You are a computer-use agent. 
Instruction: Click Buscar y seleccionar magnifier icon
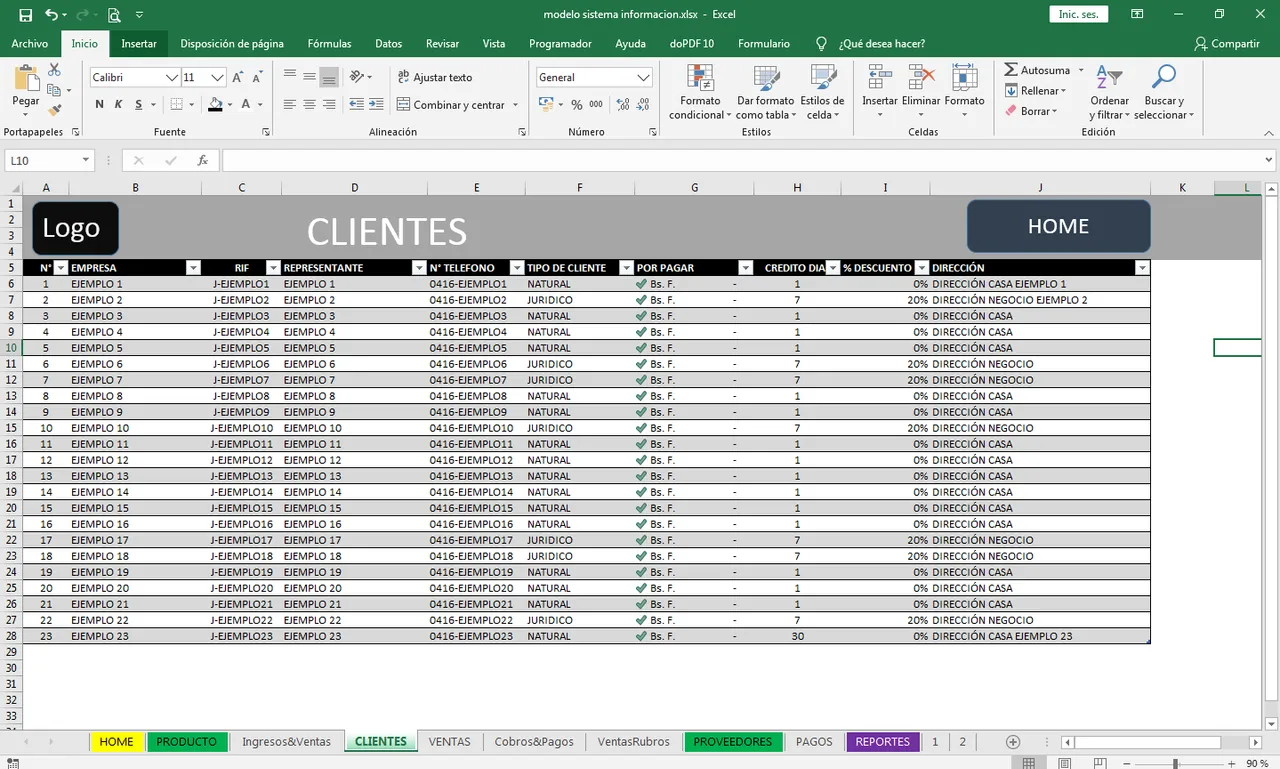coord(1163,78)
